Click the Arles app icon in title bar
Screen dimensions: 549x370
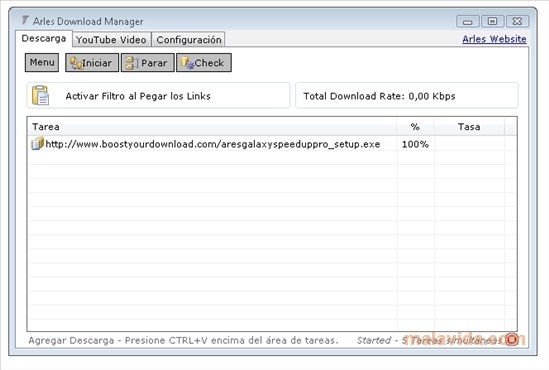click(x=25, y=20)
